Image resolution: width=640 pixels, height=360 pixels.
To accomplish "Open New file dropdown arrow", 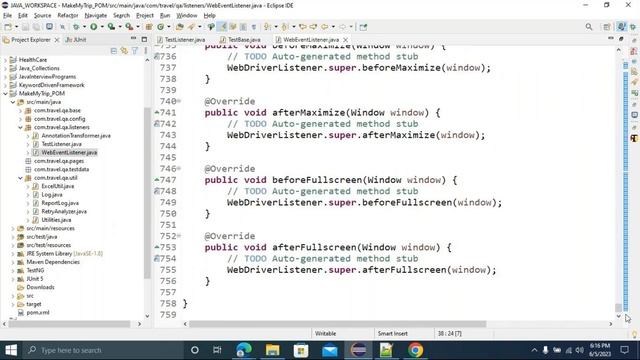I will [16, 27].
